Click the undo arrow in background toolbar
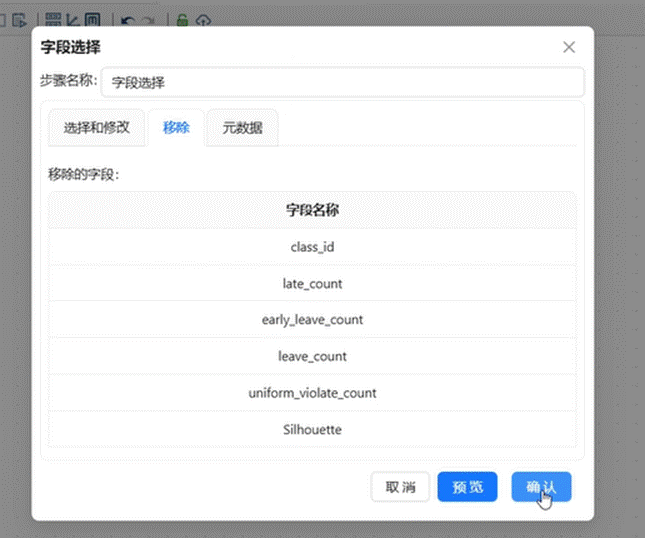 pos(128,20)
